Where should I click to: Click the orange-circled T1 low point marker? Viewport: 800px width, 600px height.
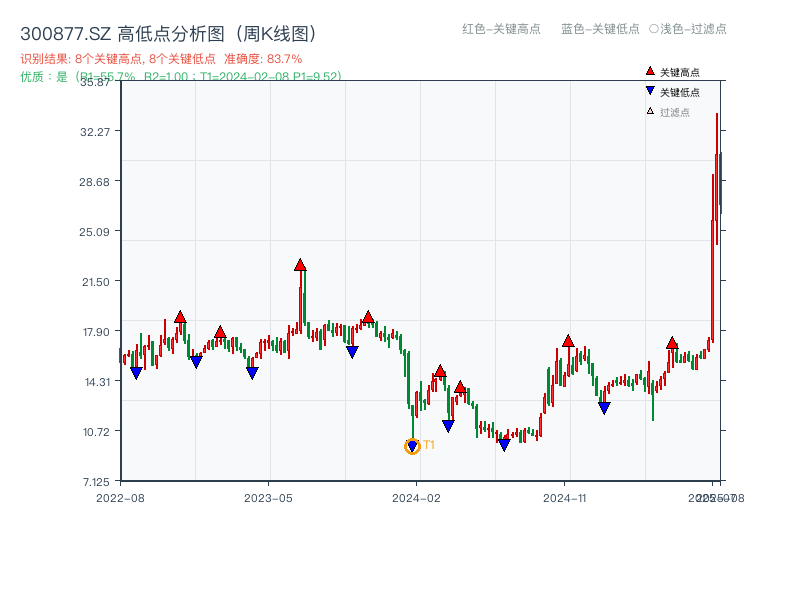(x=412, y=447)
